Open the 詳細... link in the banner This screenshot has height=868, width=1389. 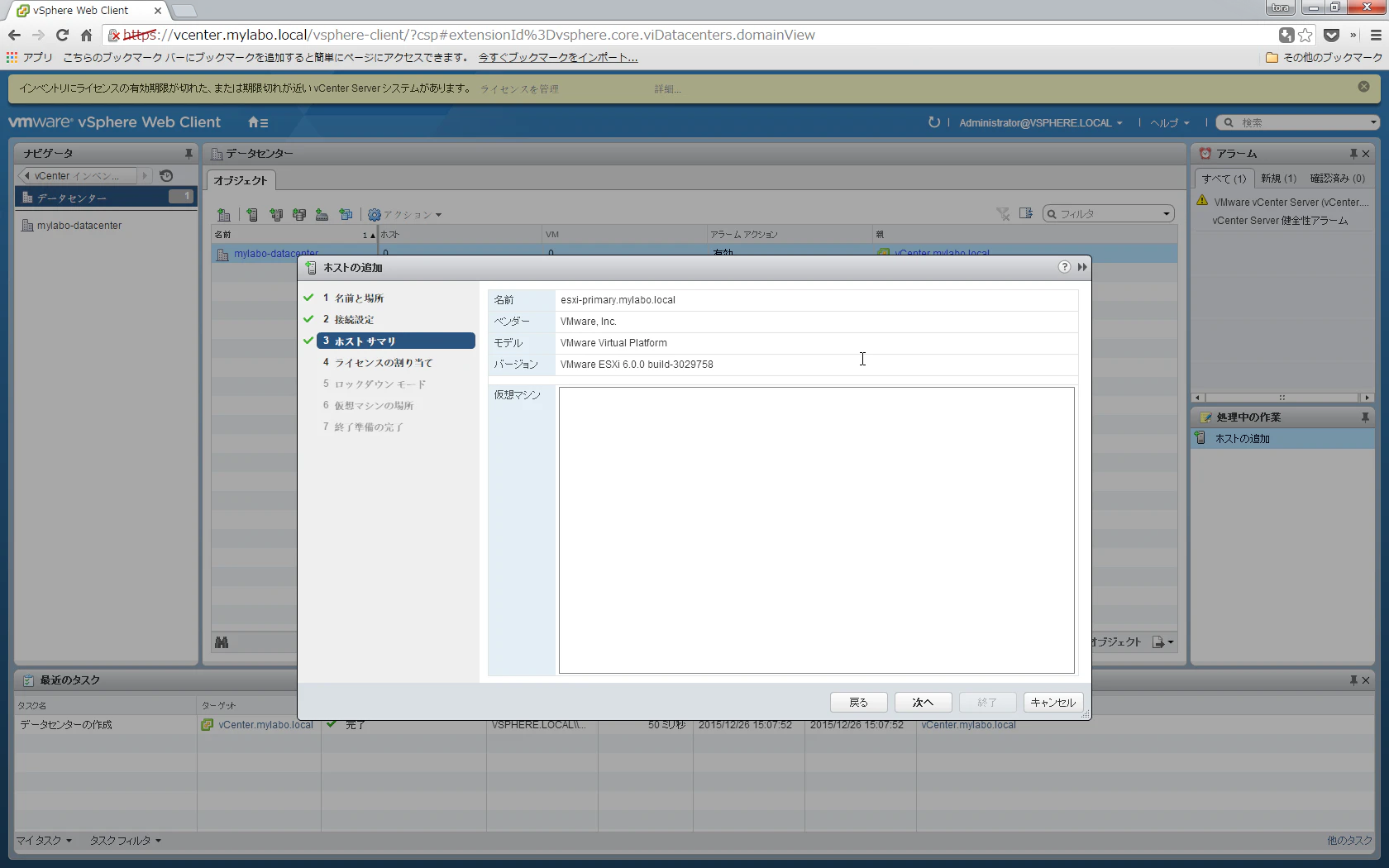(667, 89)
